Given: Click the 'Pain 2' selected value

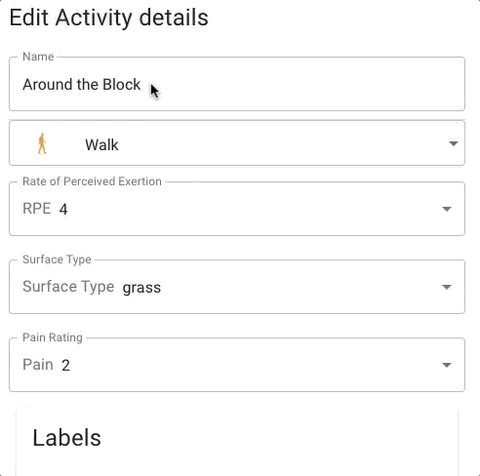Looking at the screenshot, I should pyautogui.click(x=46, y=365).
